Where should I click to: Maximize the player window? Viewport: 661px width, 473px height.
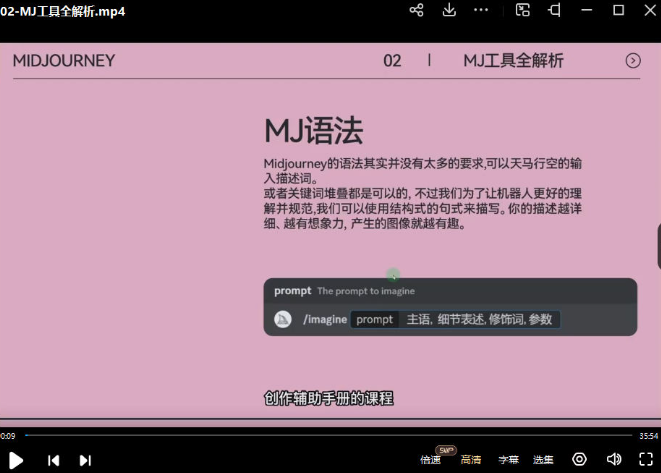tap(618, 10)
